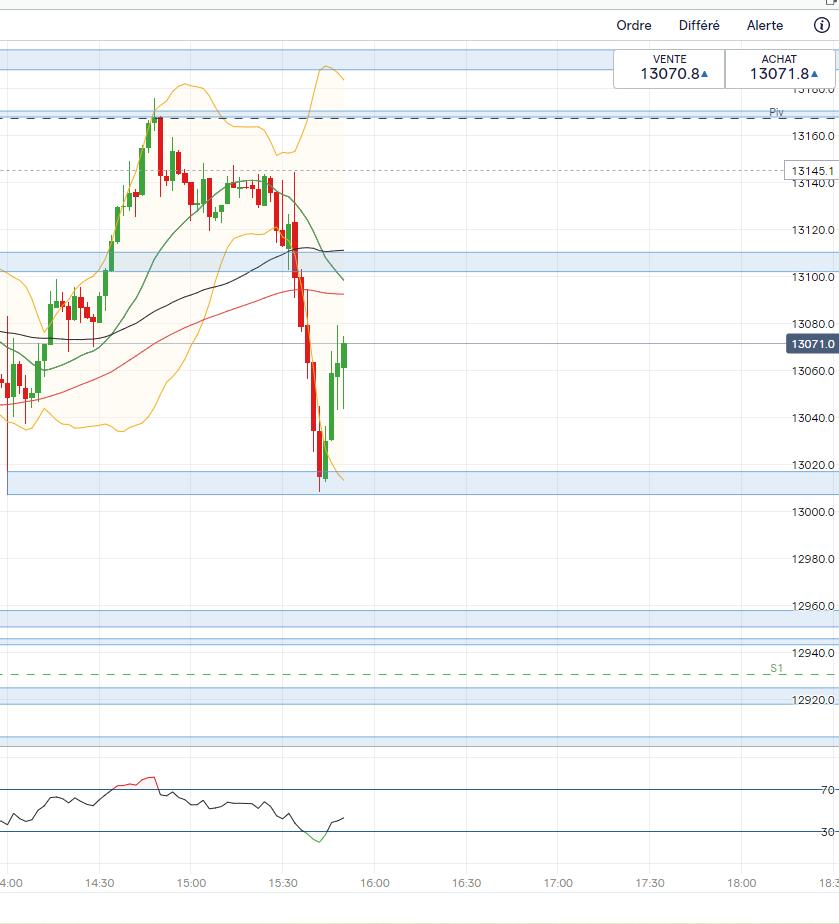Select the 13145.1 price label on axis

click(812, 170)
